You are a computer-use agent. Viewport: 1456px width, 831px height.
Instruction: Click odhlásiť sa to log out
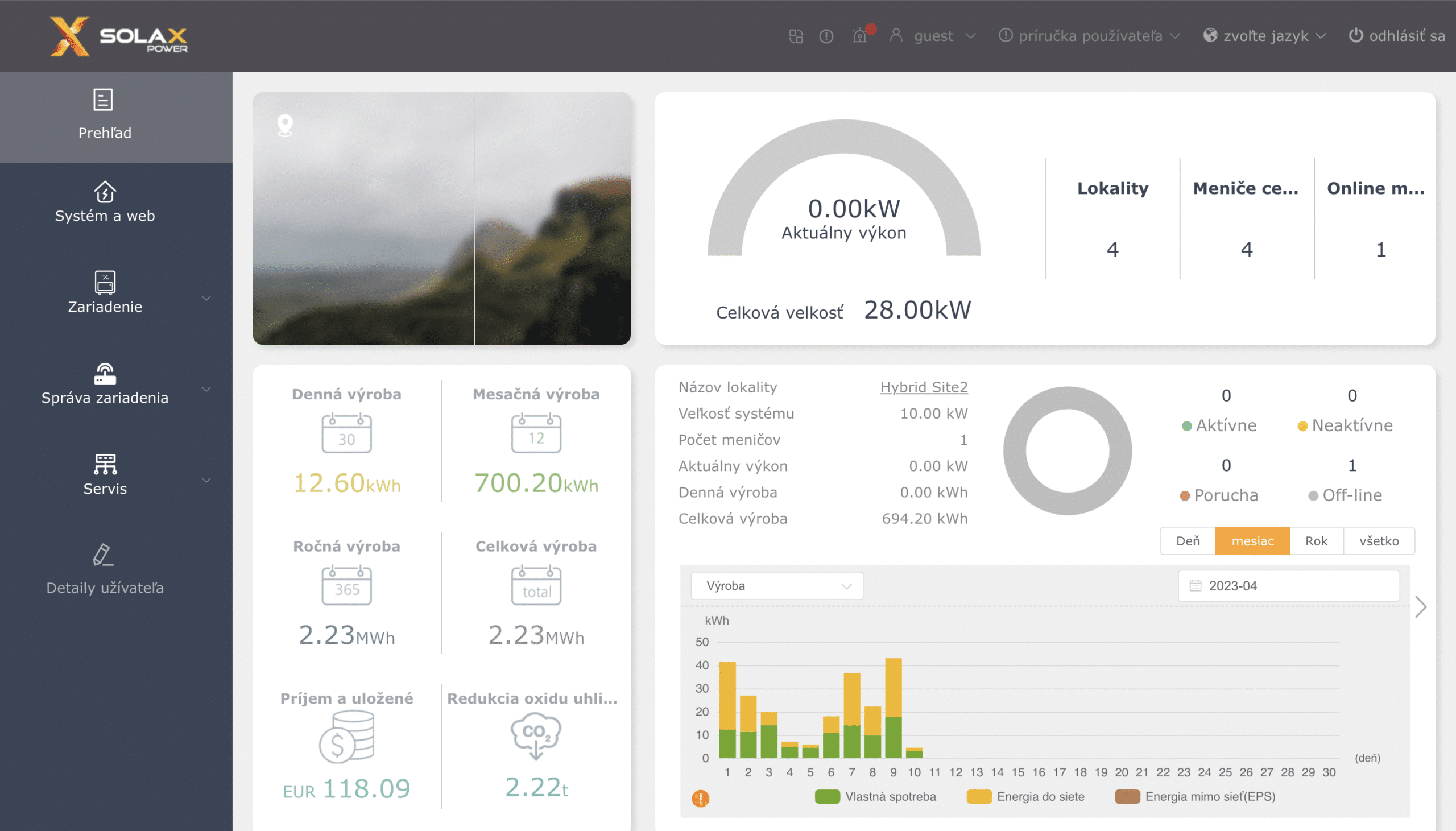pos(1397,36)
